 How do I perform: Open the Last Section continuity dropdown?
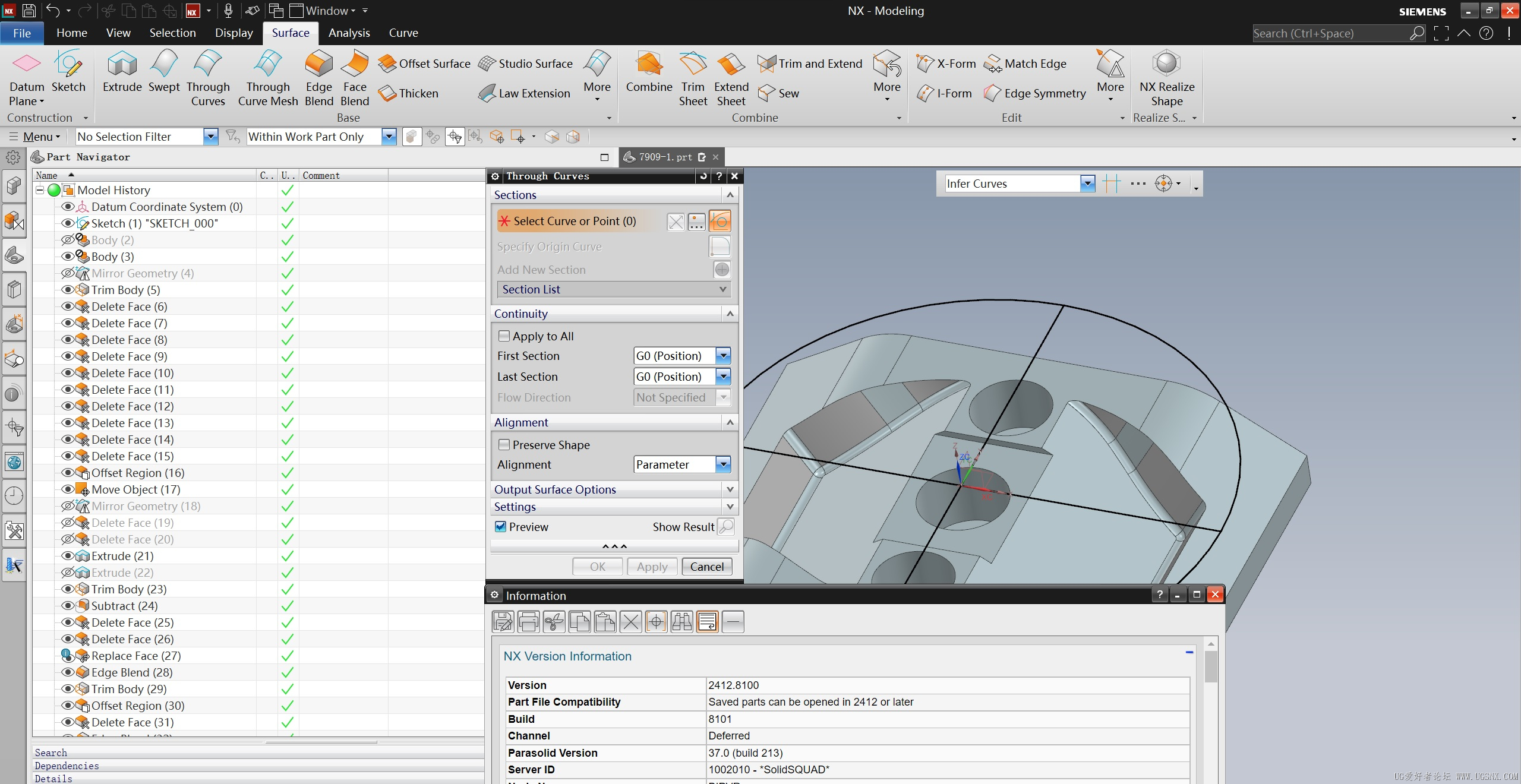tap(723, 377)
